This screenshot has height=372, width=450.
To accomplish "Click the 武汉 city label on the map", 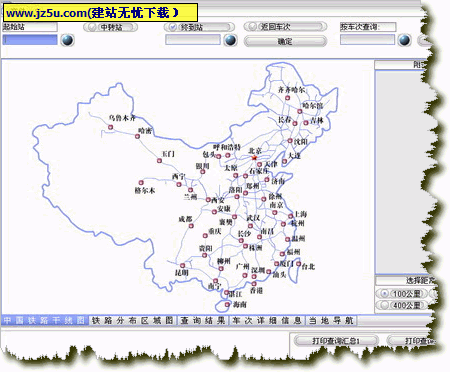I will [253, 218].
